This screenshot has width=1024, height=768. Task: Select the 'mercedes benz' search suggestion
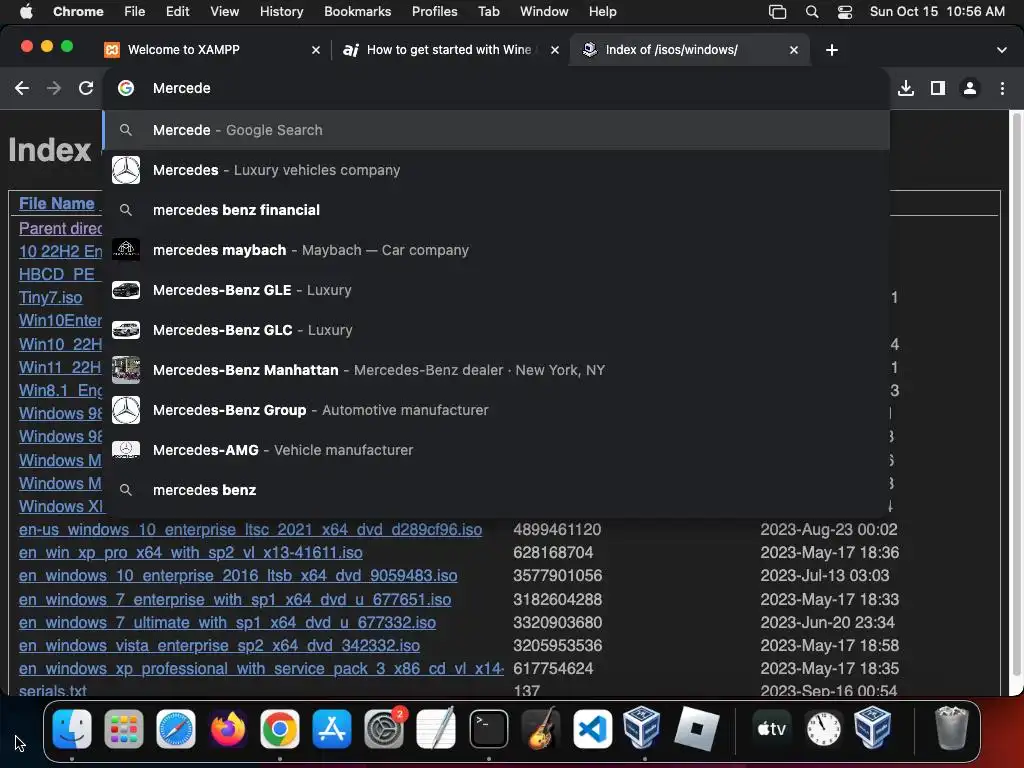point(496,490)
